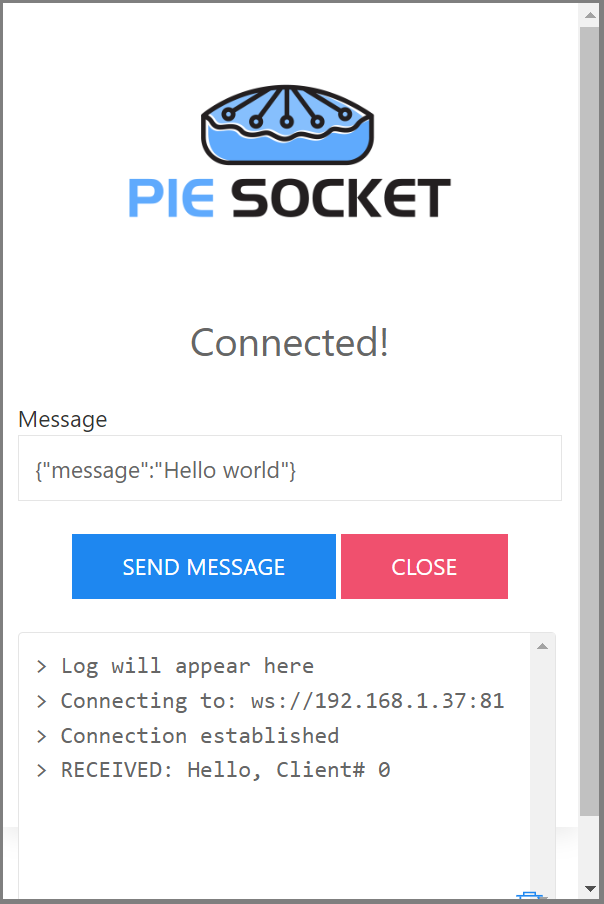Click the ws://192.168.1.37:81 address text
Image resolution: width=604 pixels, height=904 pixels.
[x=378, y=700]
